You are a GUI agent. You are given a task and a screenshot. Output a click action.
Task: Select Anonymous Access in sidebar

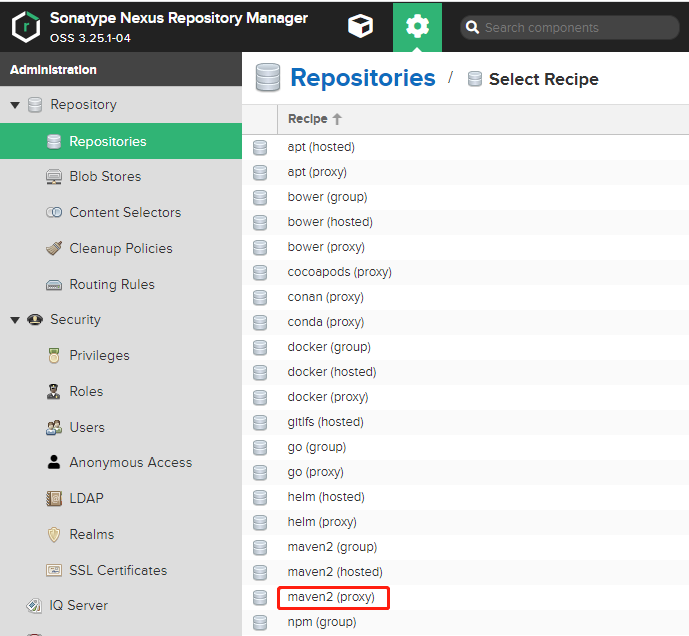[x=130, y=463]
